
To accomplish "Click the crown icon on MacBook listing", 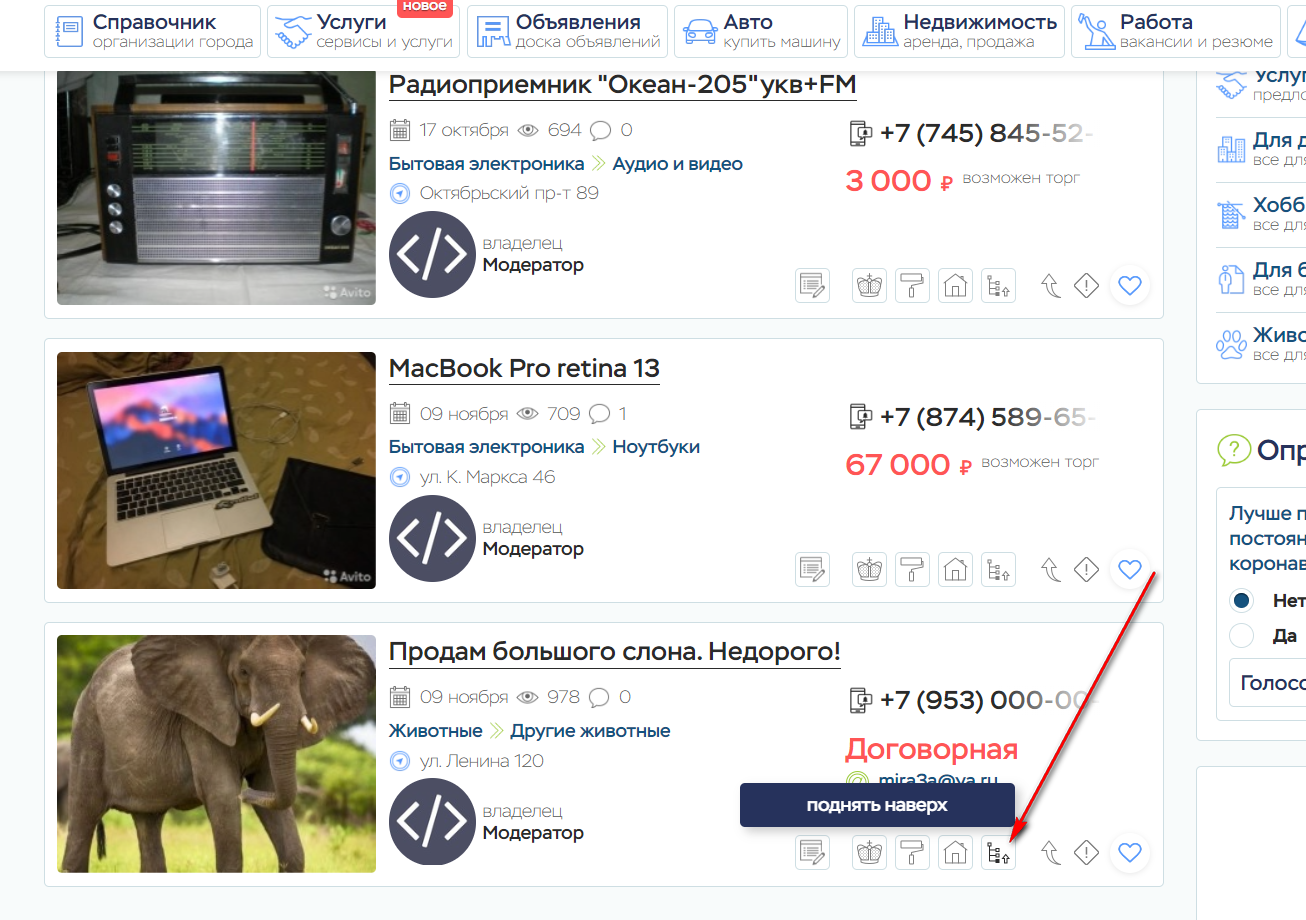I will (x=870, y=570).
